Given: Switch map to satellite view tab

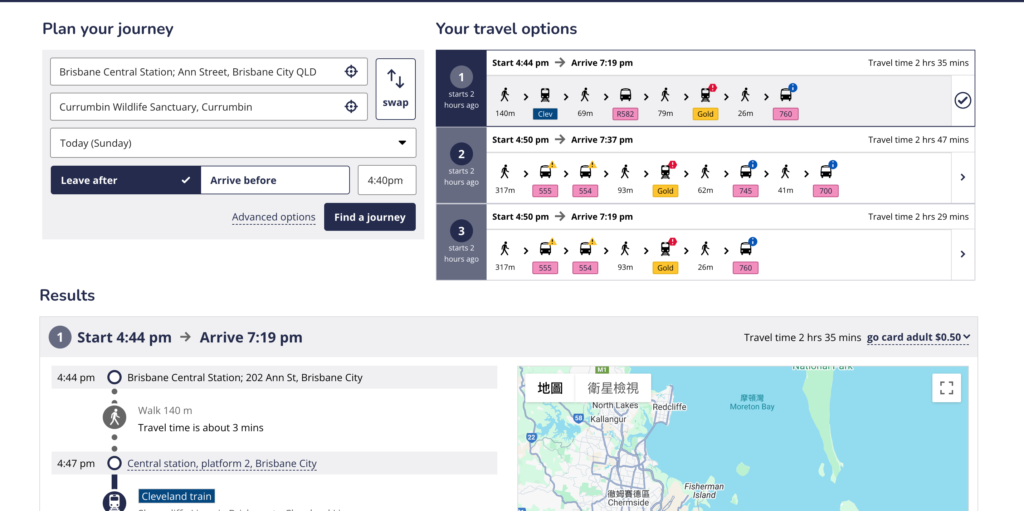Looking at the screenshot, I should [613, 388].
